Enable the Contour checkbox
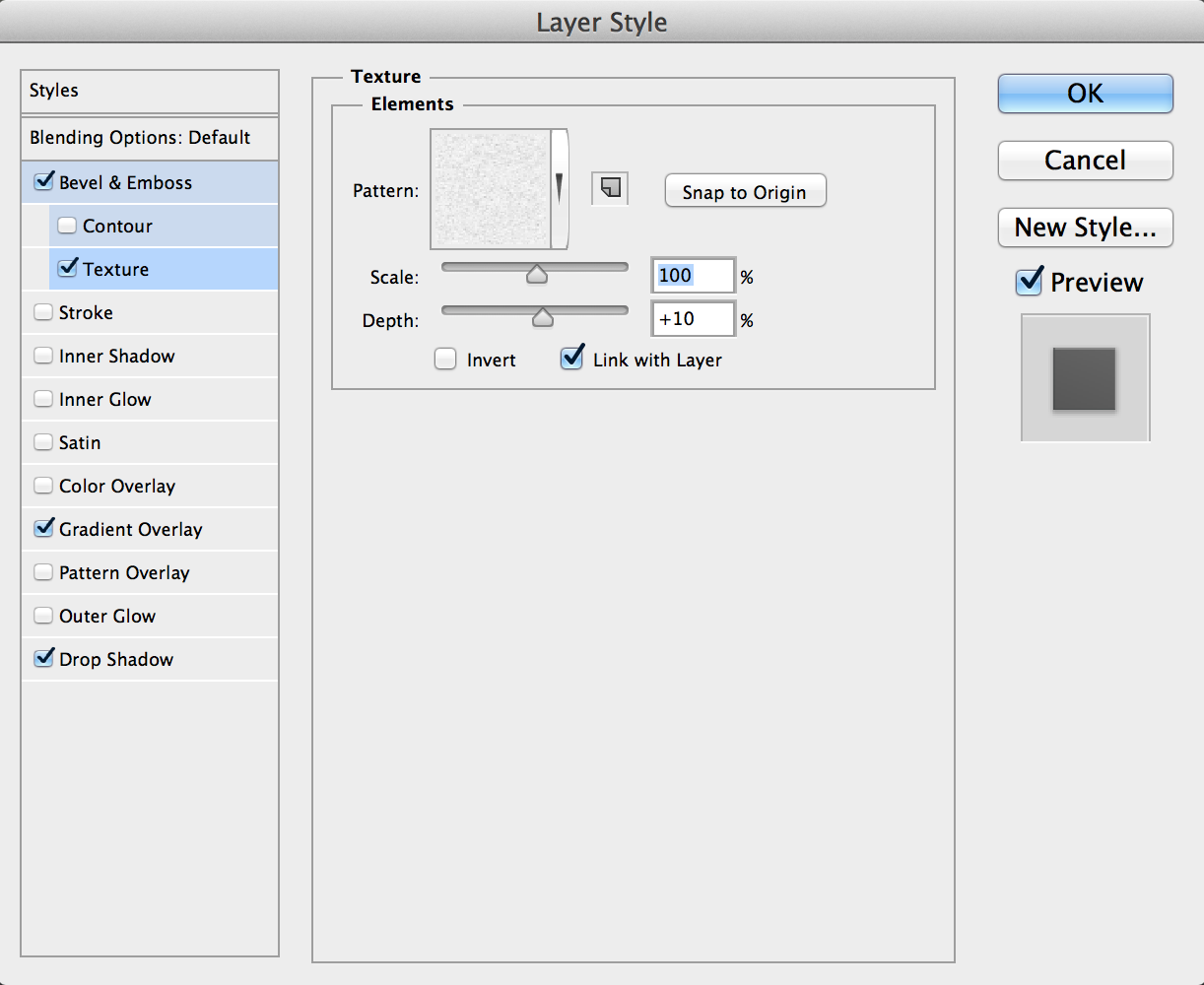Viewport: 1204px width, 985px height. 67,226
